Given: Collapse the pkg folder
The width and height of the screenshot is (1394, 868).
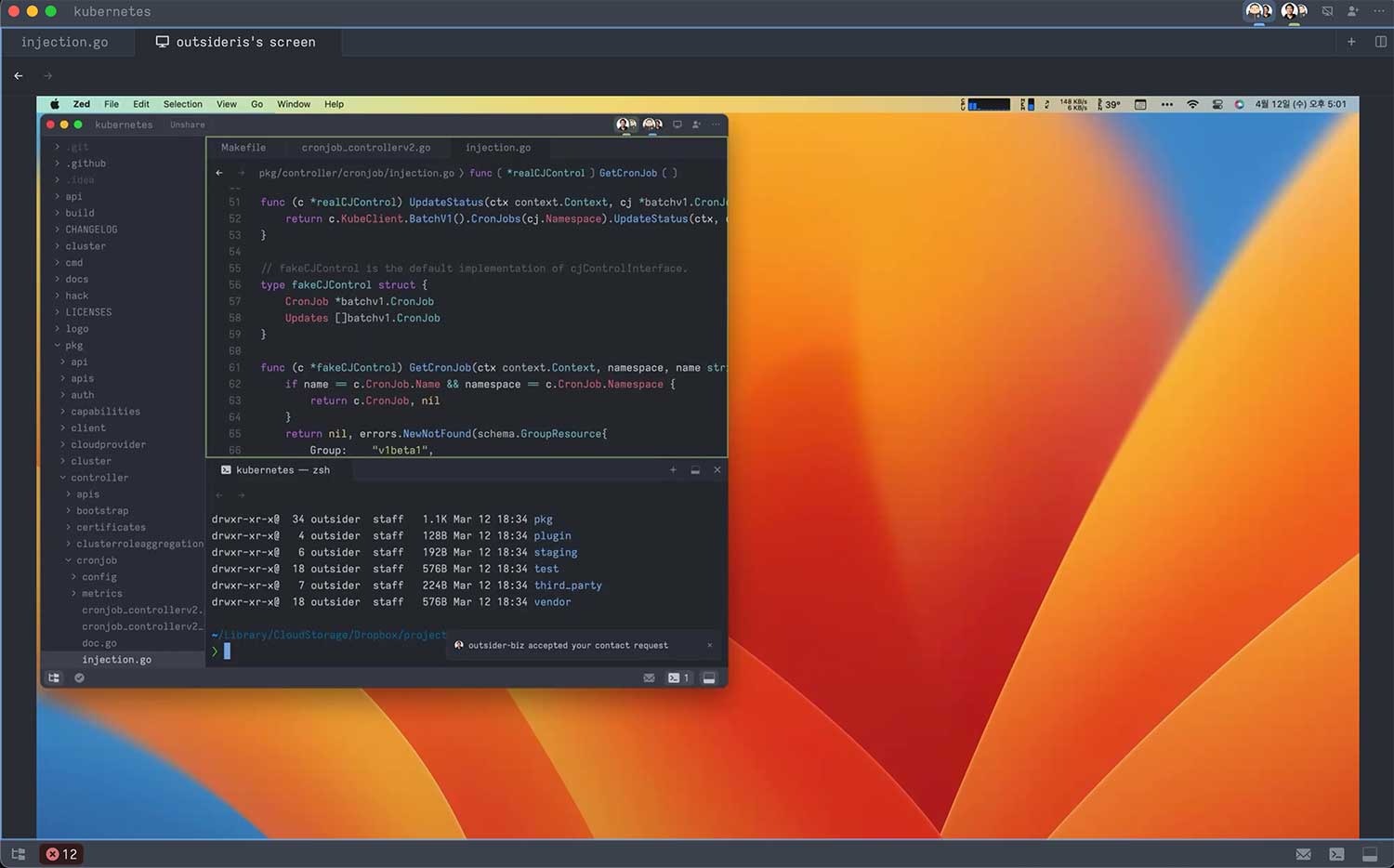Looking at the screenshot, I should 123,346.
